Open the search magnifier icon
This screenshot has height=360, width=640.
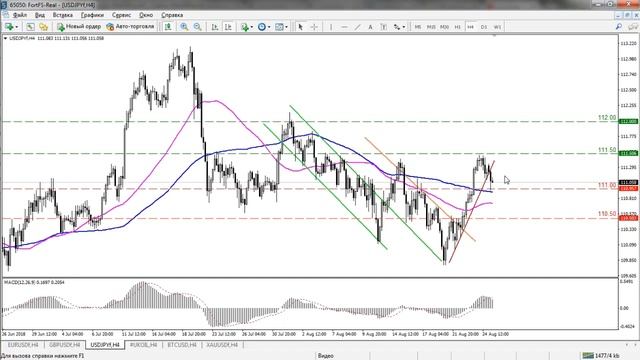click(x=619, y=27)
